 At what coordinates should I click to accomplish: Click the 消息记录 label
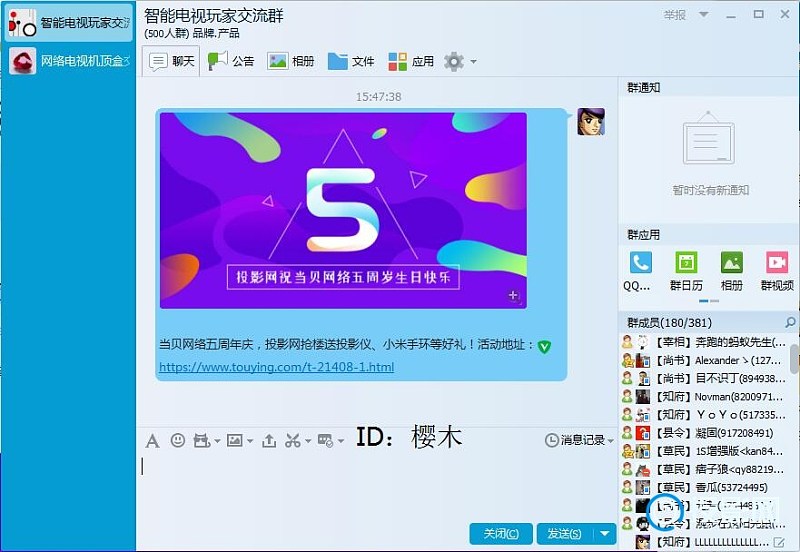click(x=582, y=440)
